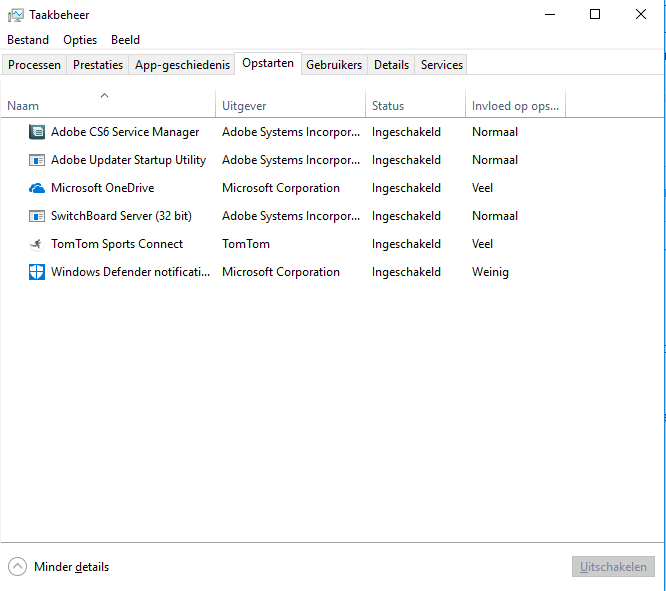Select Microsoft OneDrive row name
The height and width of the screenshot is (591, 666).
(102, 188)
